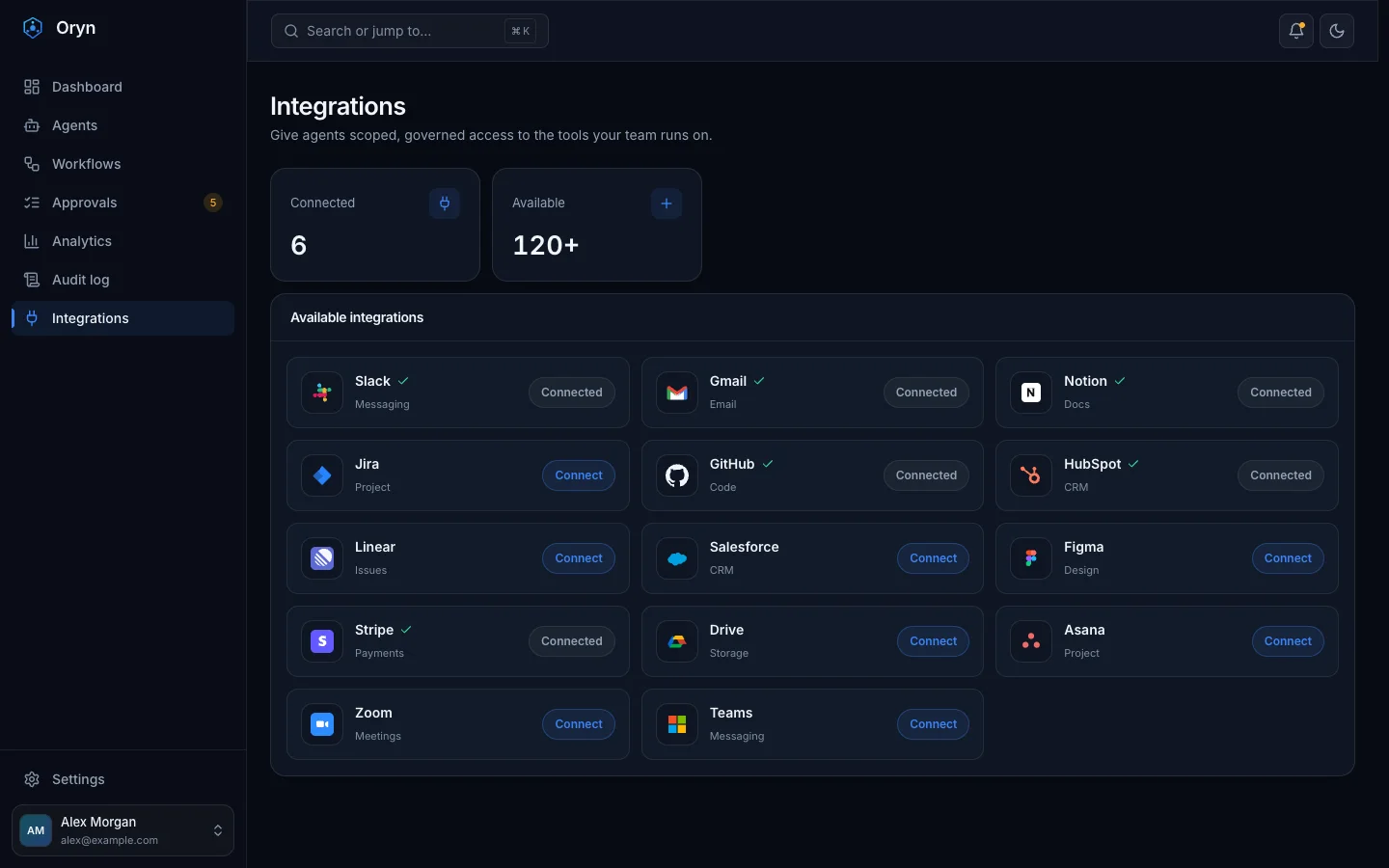Click the plus icon on Available card
Image resolution: width=1389 pixels, height=868 pixels.
point(667,203)
